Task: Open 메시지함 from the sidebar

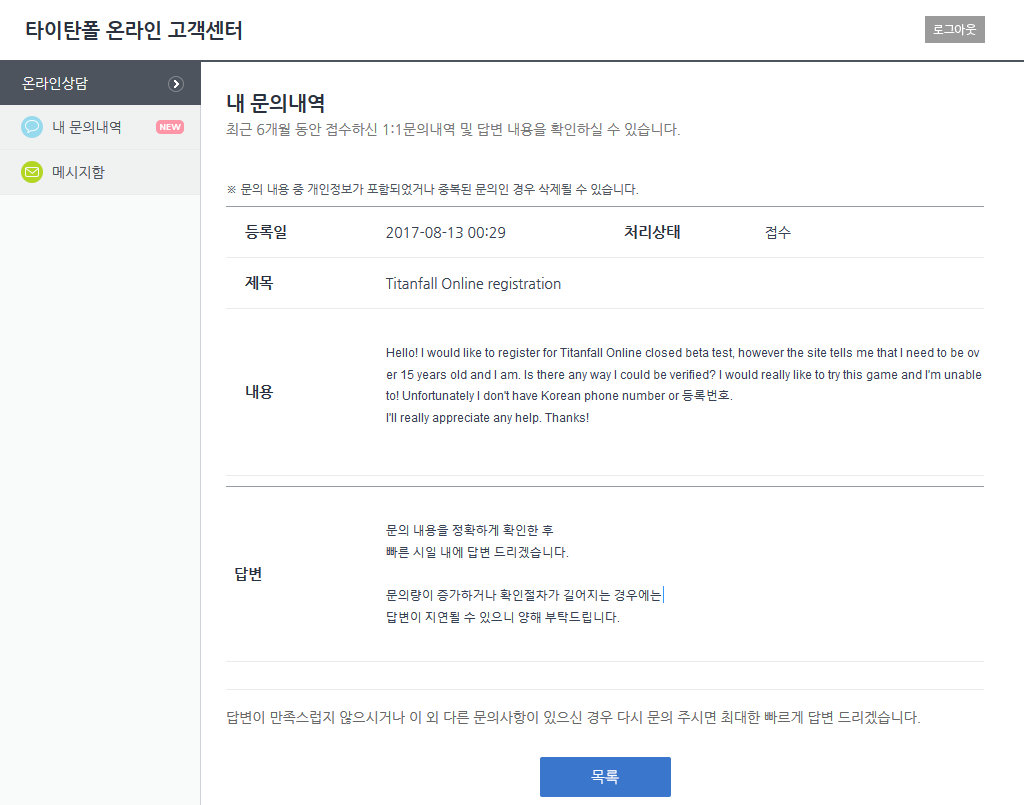Action: coord(78,173)
